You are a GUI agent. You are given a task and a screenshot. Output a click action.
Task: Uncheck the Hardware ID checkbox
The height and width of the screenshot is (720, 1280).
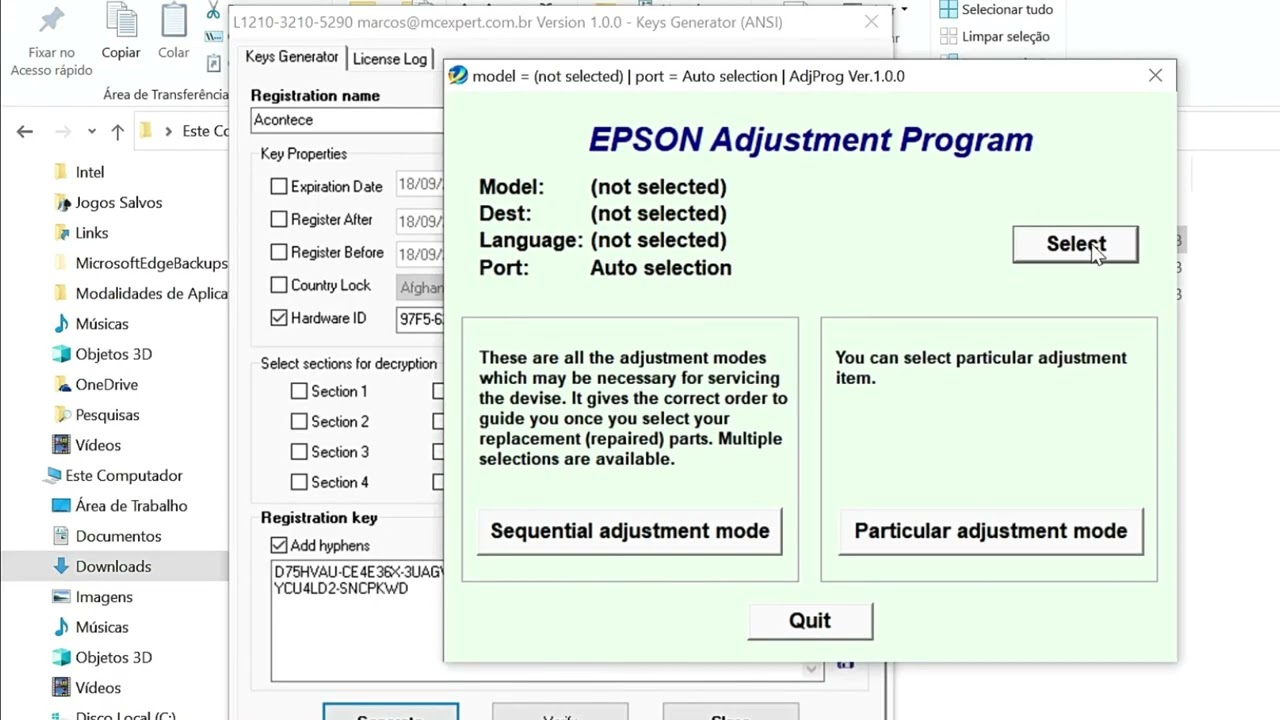(x=279, y=318)
